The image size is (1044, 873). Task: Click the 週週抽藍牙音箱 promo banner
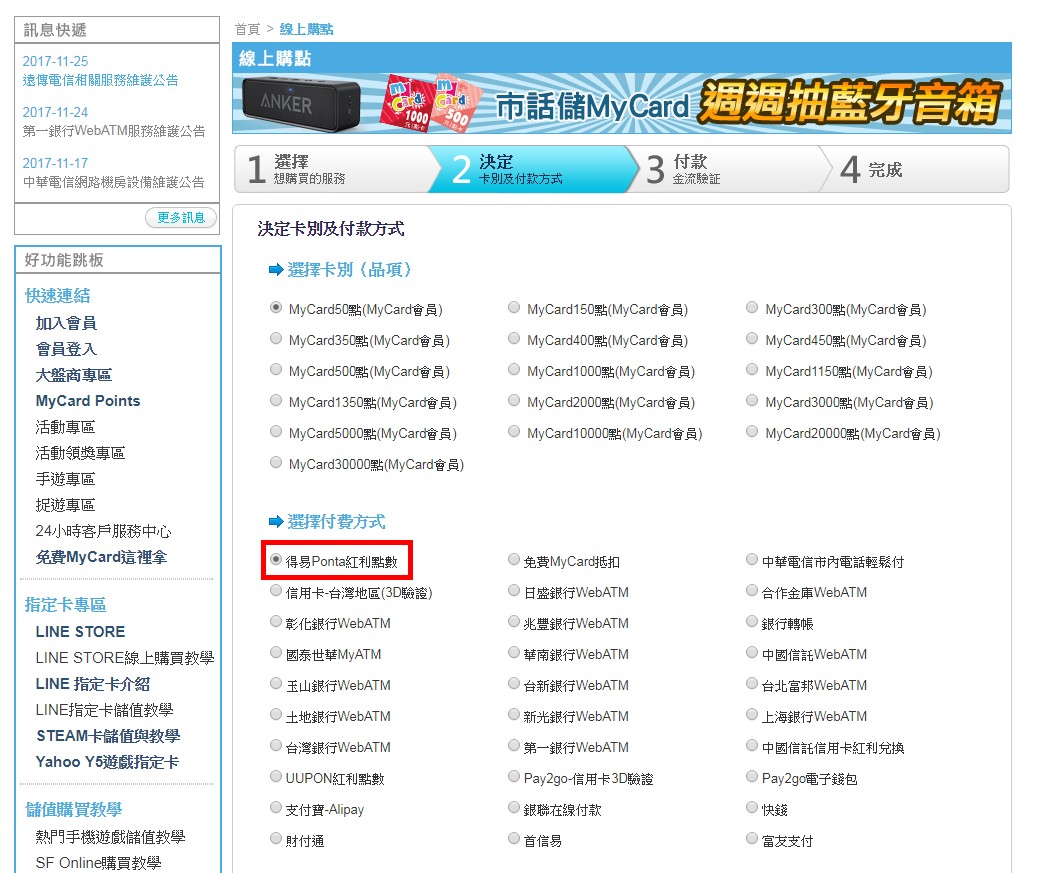point(622,103)
